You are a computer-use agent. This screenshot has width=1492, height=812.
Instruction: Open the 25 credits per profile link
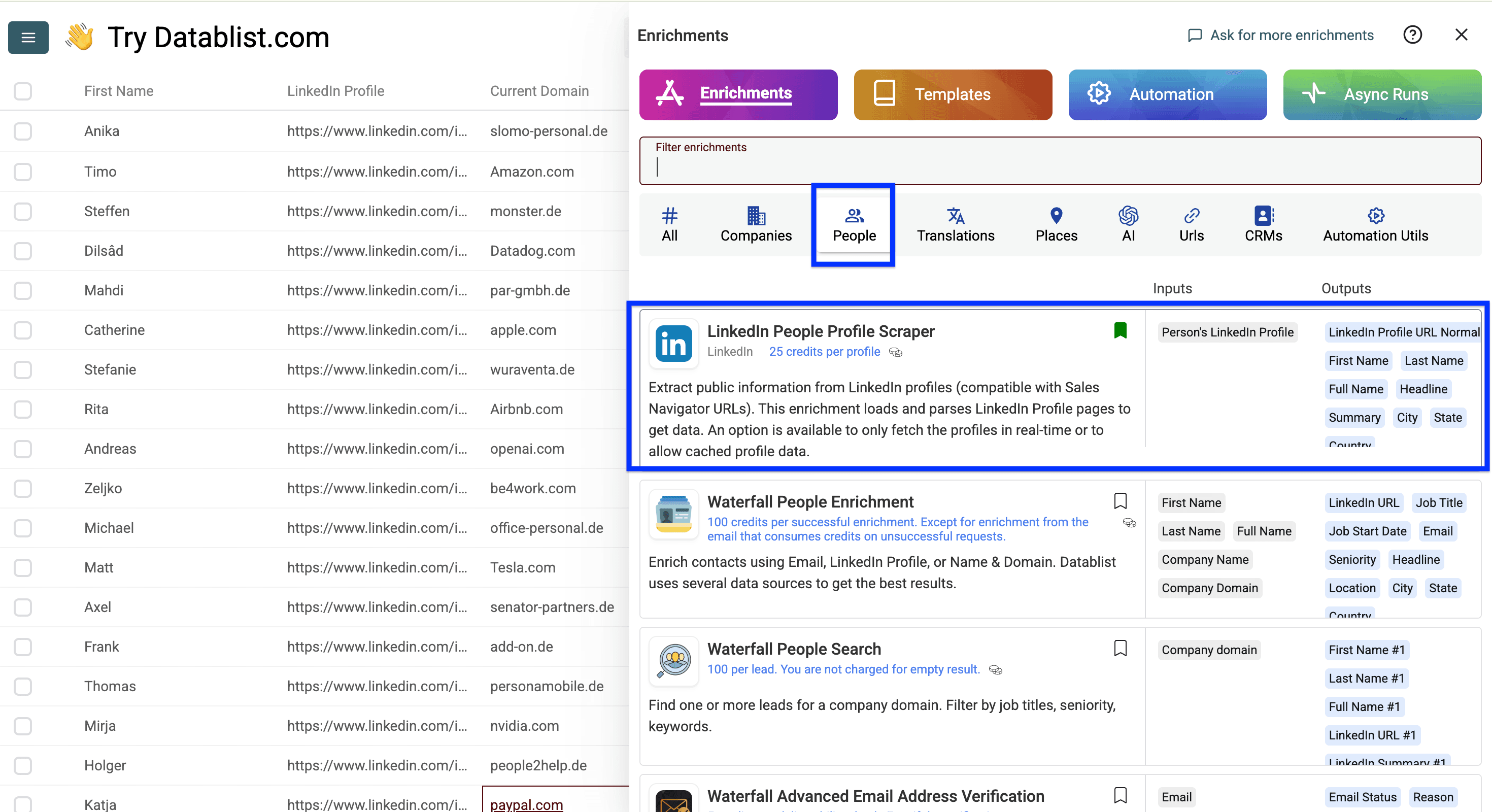click(x=824, y=352)
